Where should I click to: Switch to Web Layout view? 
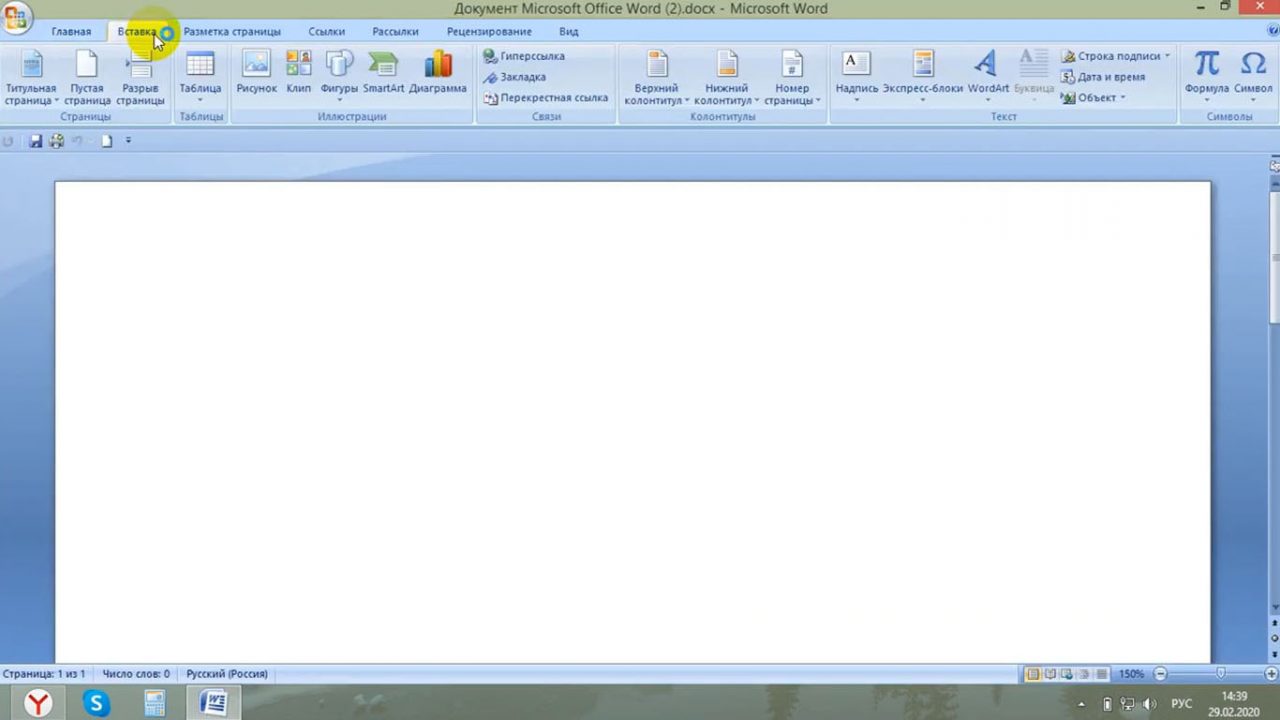1067,674
